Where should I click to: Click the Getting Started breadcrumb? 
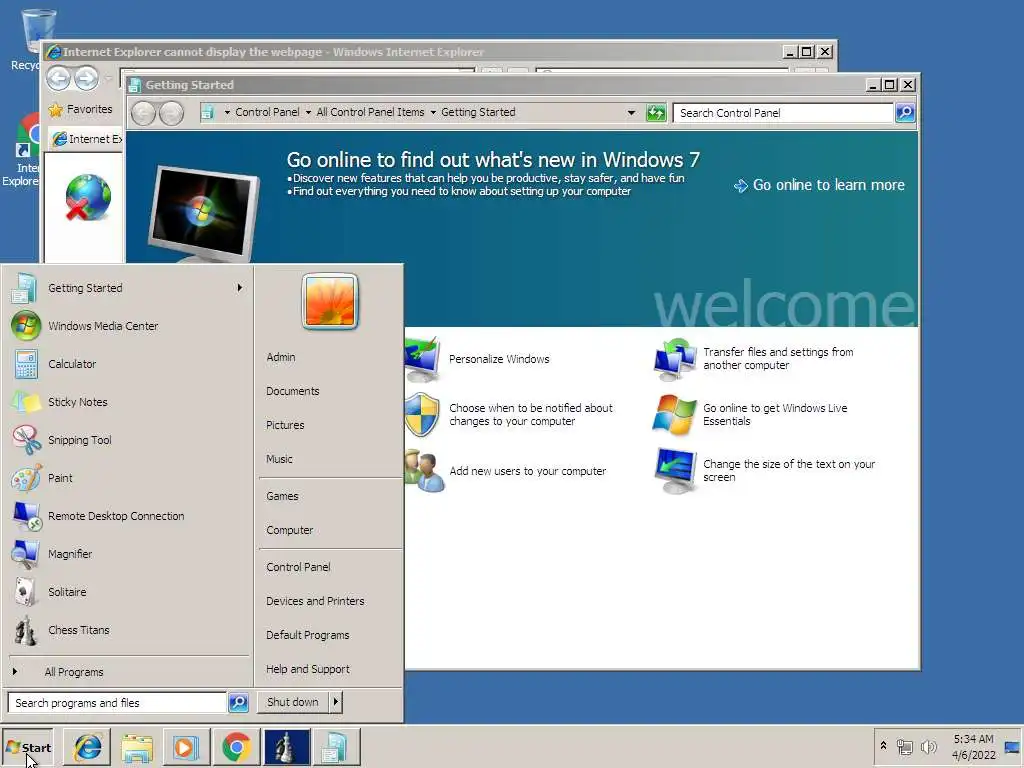coord(478,112)
